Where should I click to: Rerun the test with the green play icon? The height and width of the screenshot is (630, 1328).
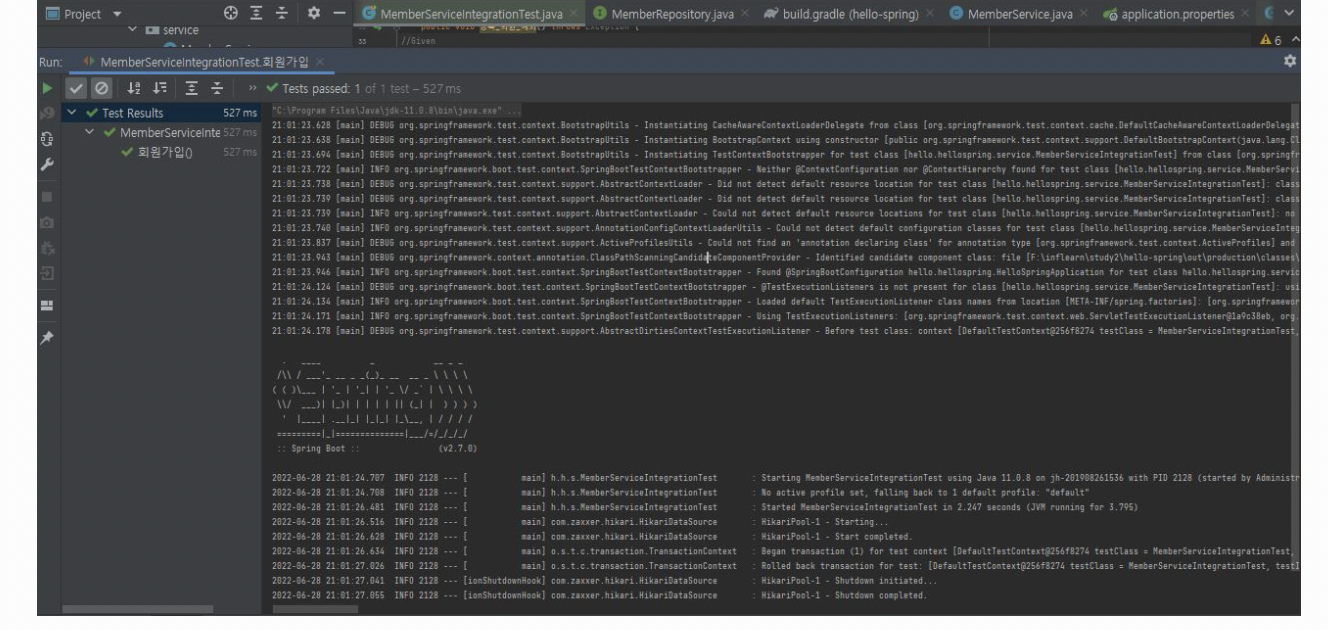[x=49, y=88]
